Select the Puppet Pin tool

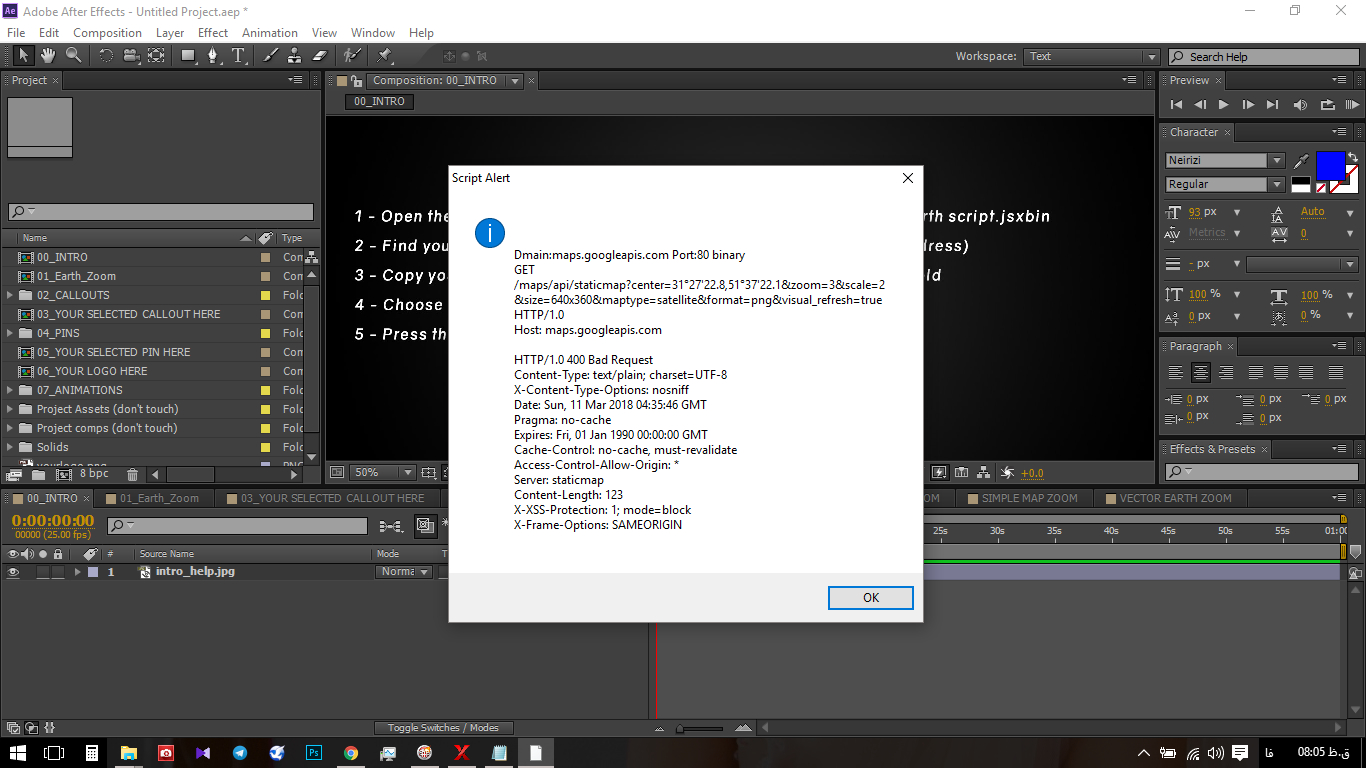pyautogui.click(x=385, y=56)
